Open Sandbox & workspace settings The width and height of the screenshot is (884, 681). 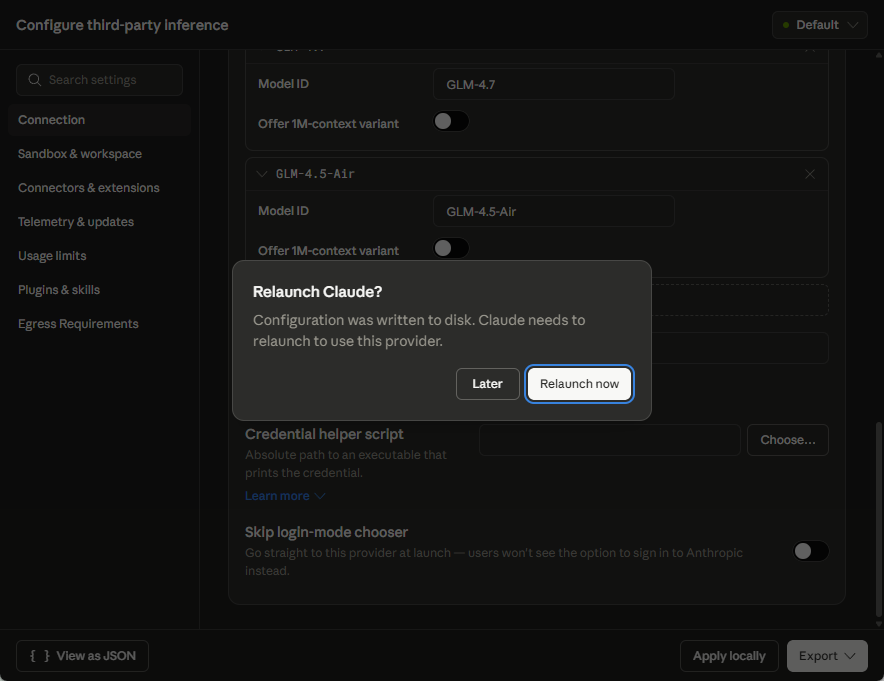(x=79, y=154)
